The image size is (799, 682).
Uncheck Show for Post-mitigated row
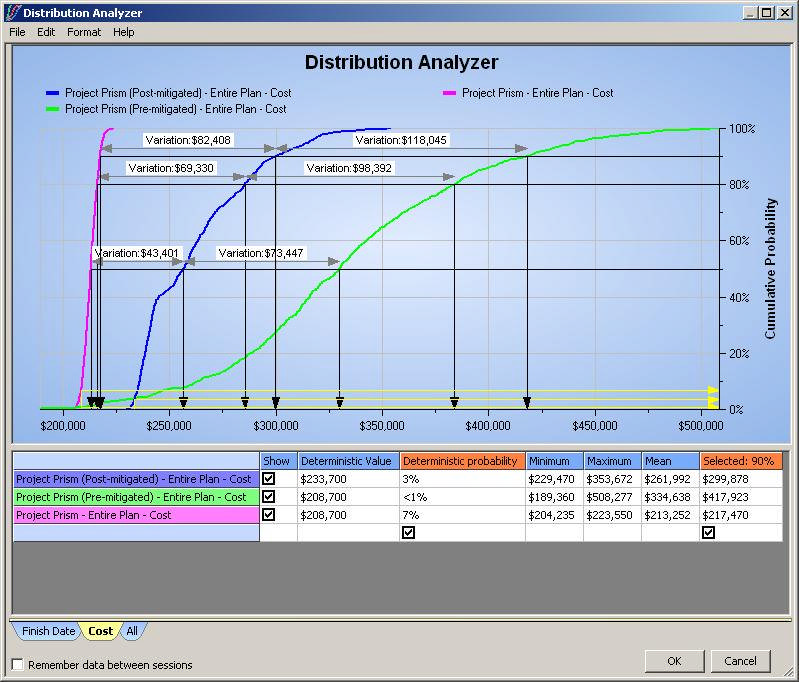click(x=269, y=479)
